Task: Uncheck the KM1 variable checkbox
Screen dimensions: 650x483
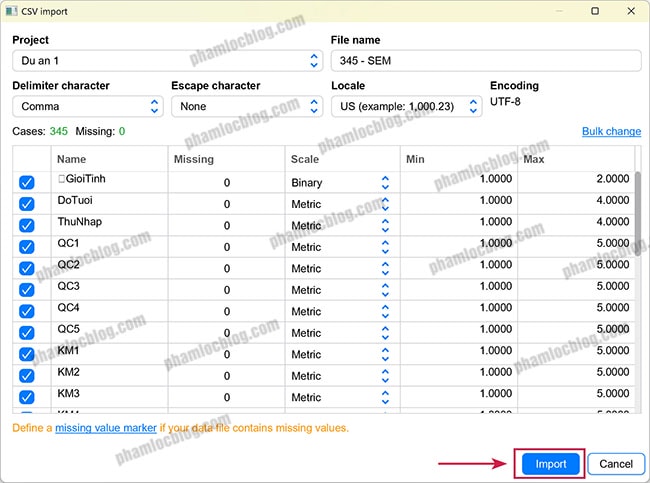Action: click(x=27, y=354)
